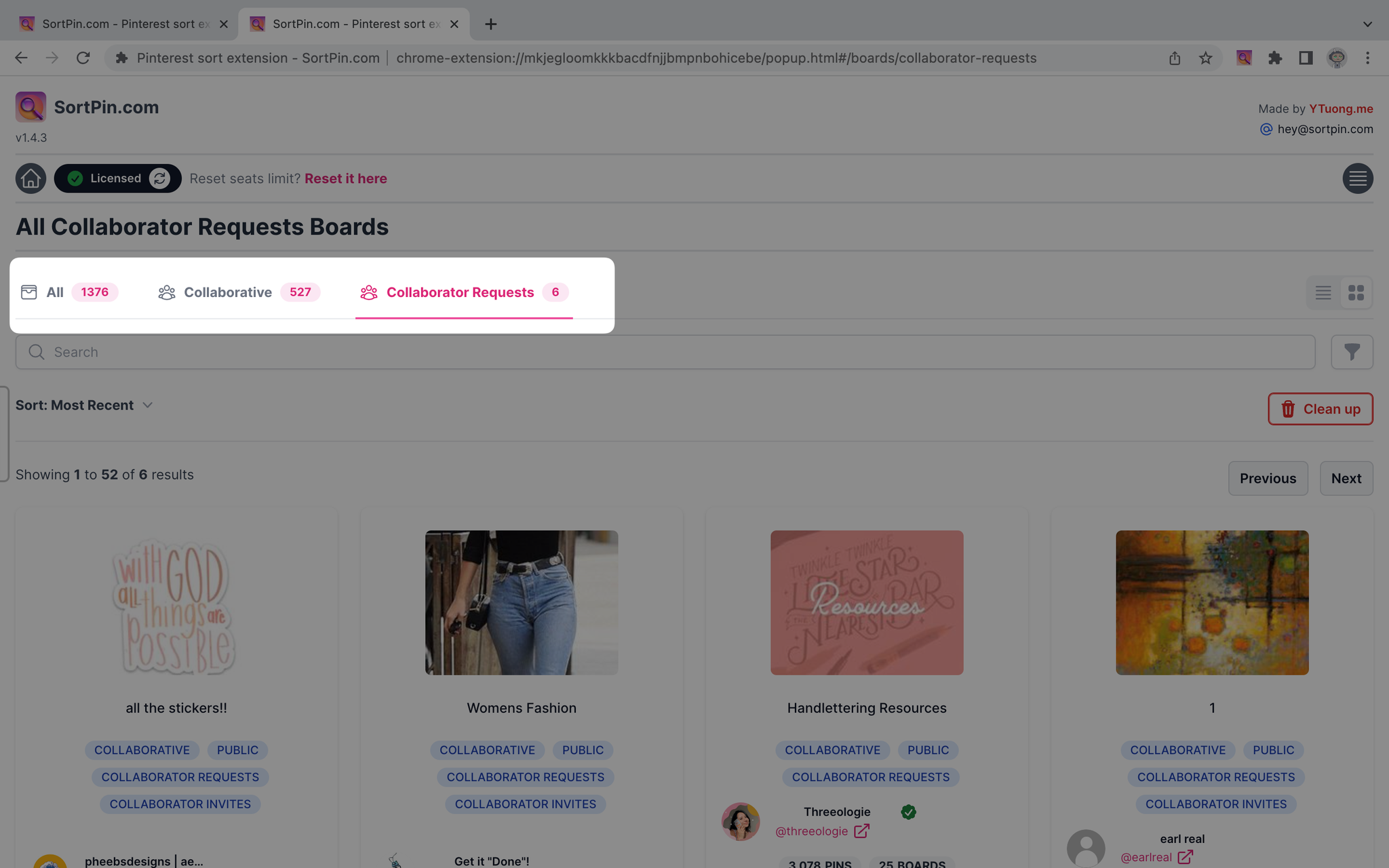Open the Chrome profile avatar
This screenshot has width=1389, height=868.
click(1337, 58)
